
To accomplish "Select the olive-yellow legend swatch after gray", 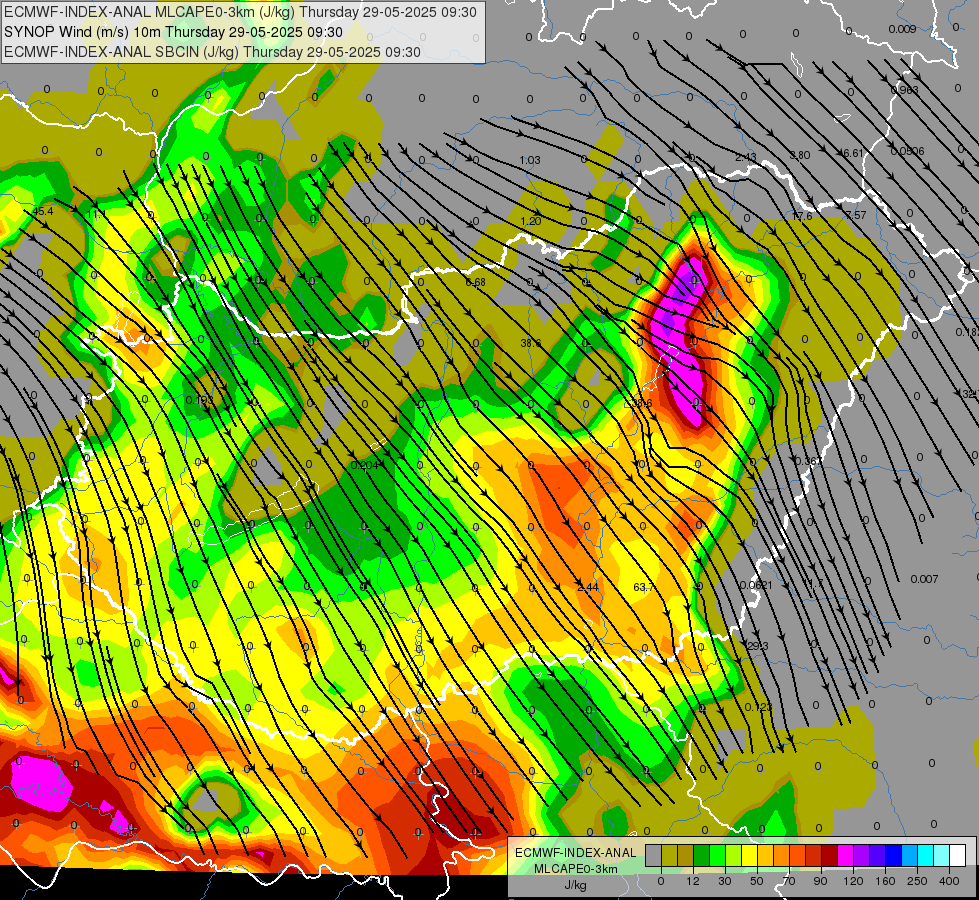I will coord(670,855).
